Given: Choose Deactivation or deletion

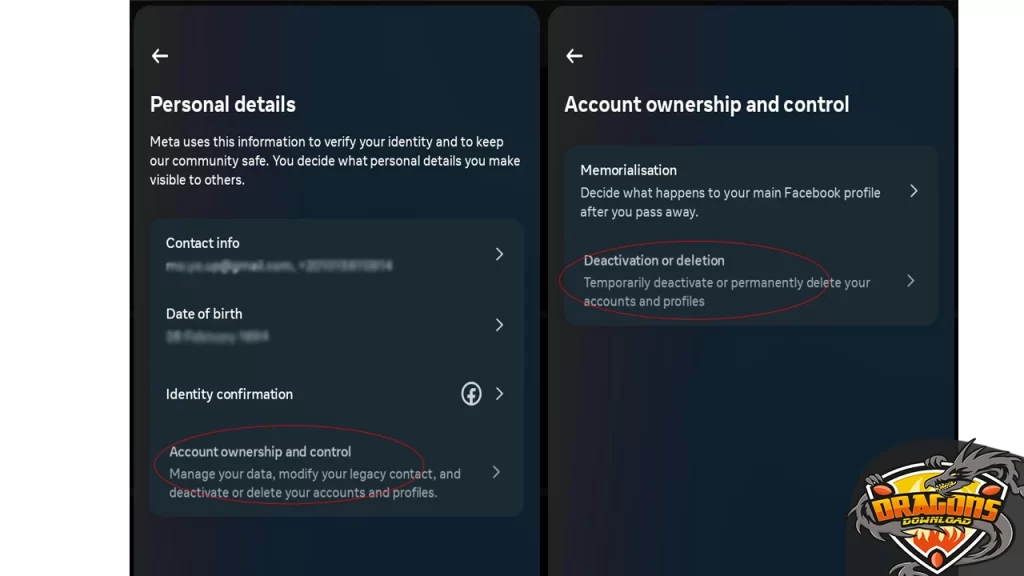Looking at the screenshot, I should point(654,261).
